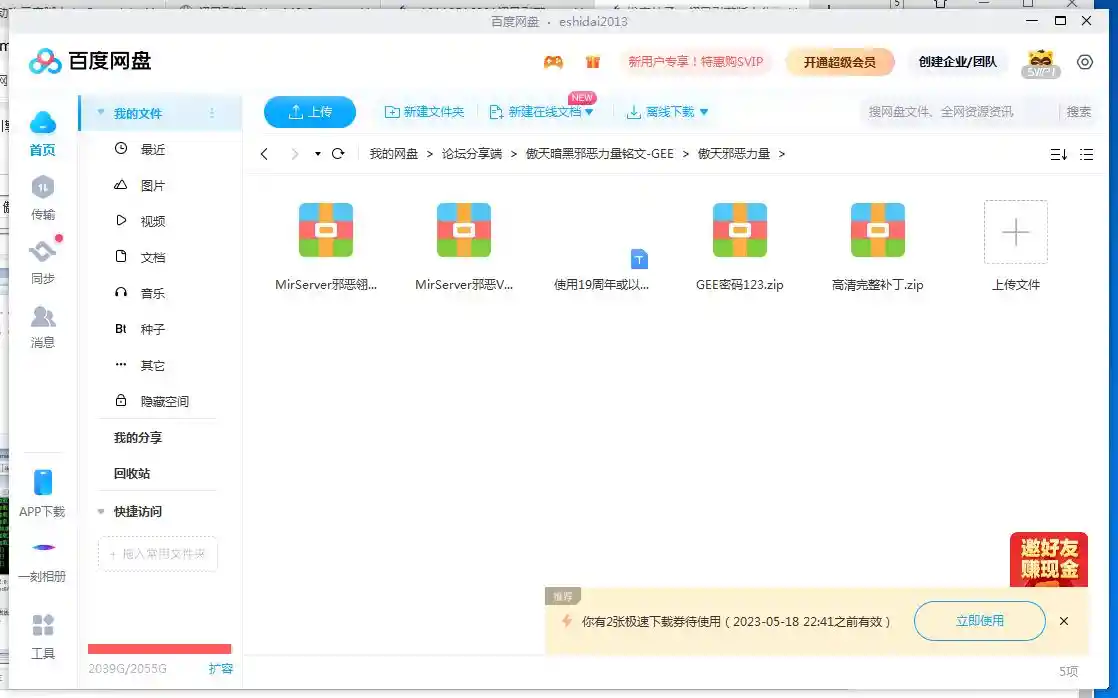
Task: Expand the 新建在线文档 dropdown
Action: pos(589,112)
